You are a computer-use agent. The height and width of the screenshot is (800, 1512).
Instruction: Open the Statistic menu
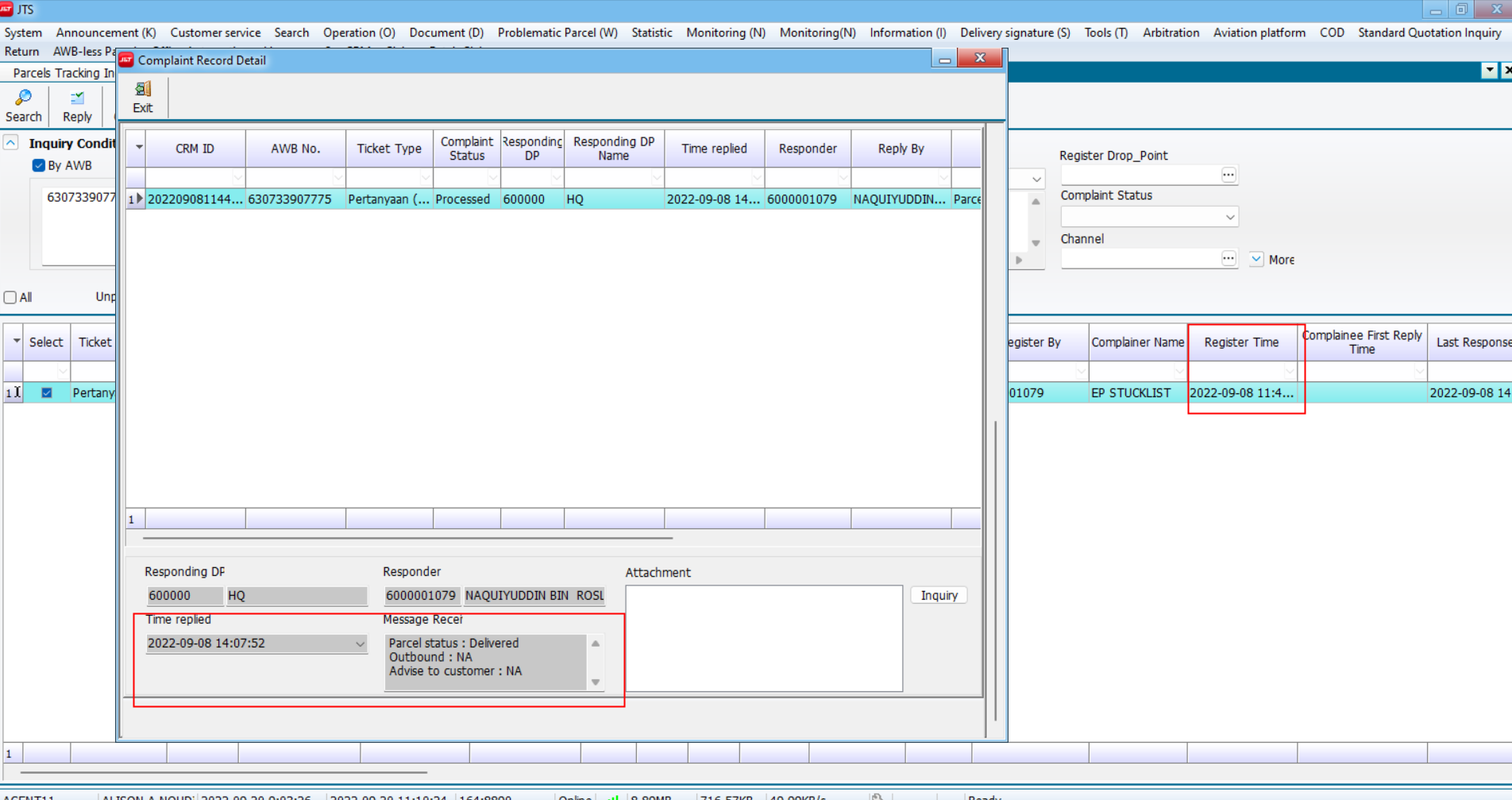(x=652, y=33)
